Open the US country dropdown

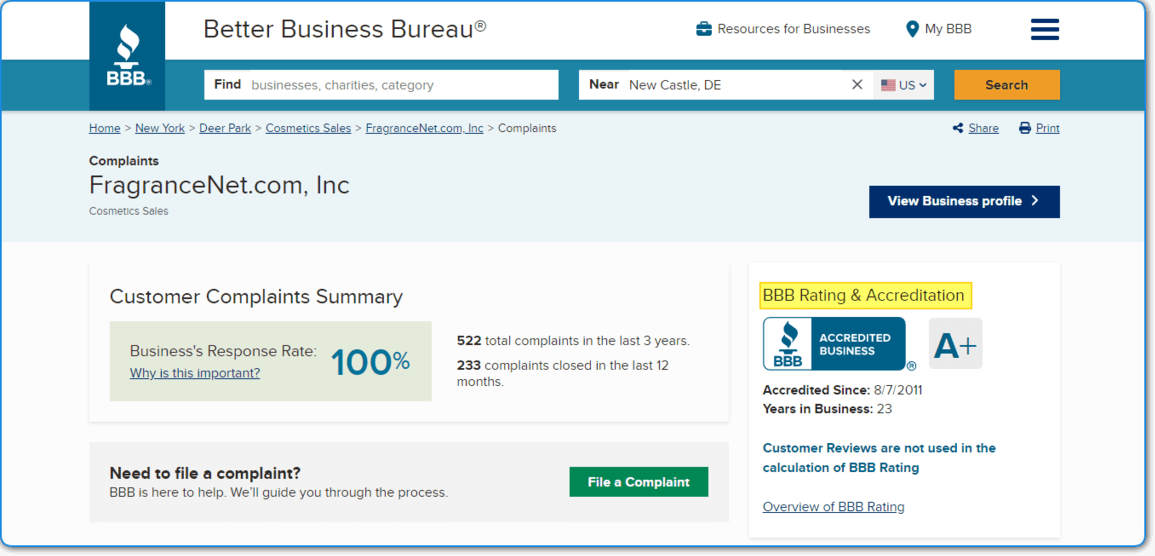coord(904,85)
